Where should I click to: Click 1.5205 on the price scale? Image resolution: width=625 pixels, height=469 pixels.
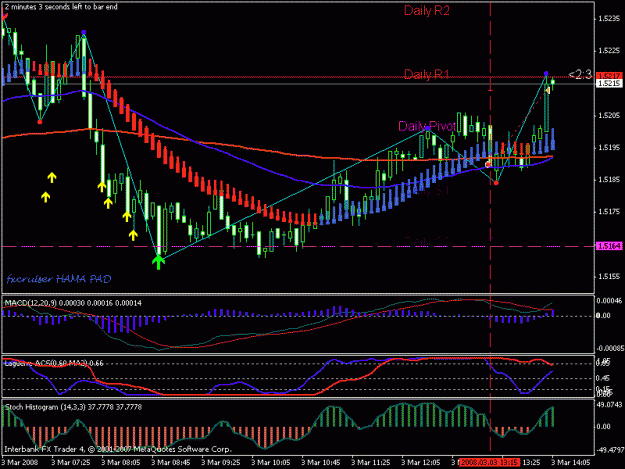[609, 116]
